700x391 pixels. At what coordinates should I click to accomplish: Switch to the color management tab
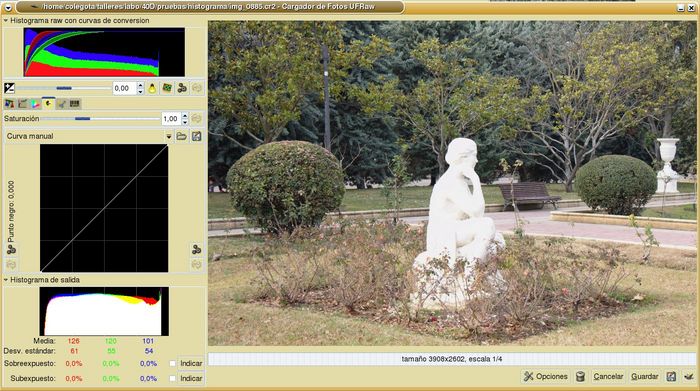pos(35,104)
